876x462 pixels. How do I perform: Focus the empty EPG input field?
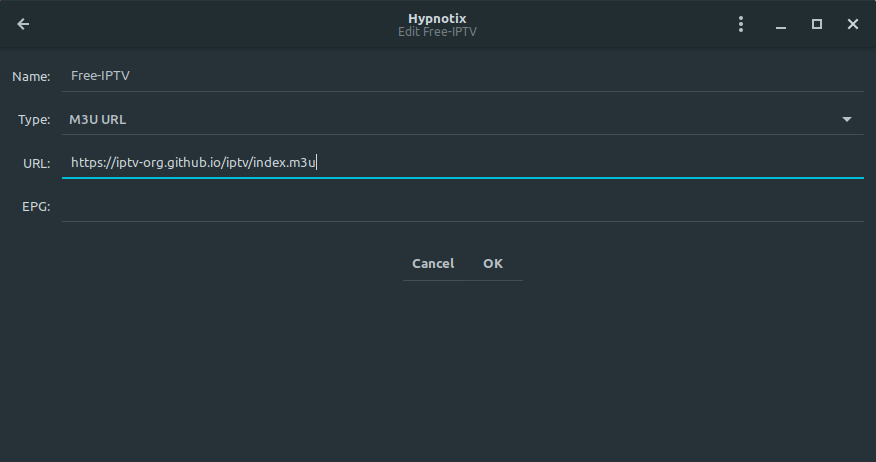[x=463, y=207]
